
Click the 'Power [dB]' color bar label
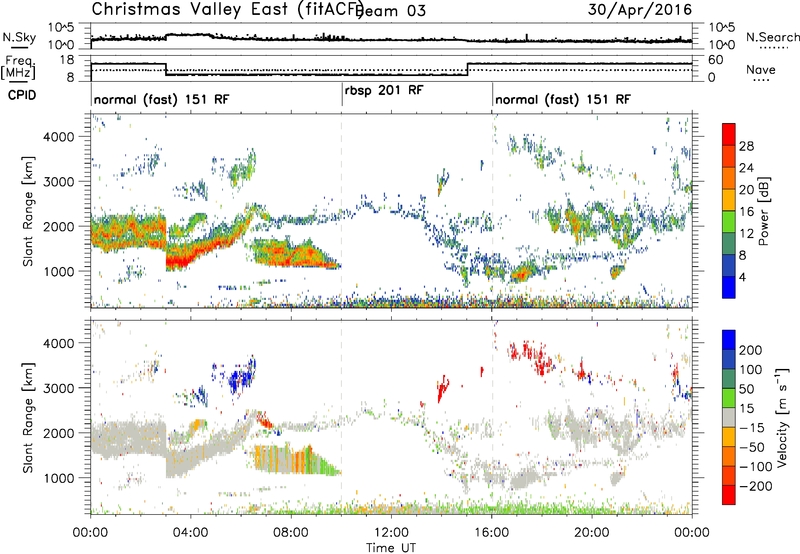(763, 211)
